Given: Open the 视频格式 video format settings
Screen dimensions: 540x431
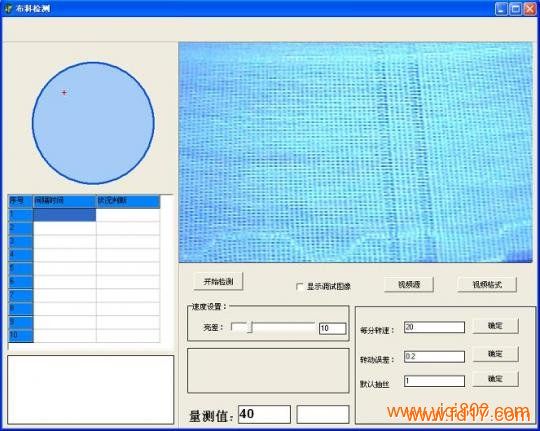Looking at the screenshot, I should 487,285.
